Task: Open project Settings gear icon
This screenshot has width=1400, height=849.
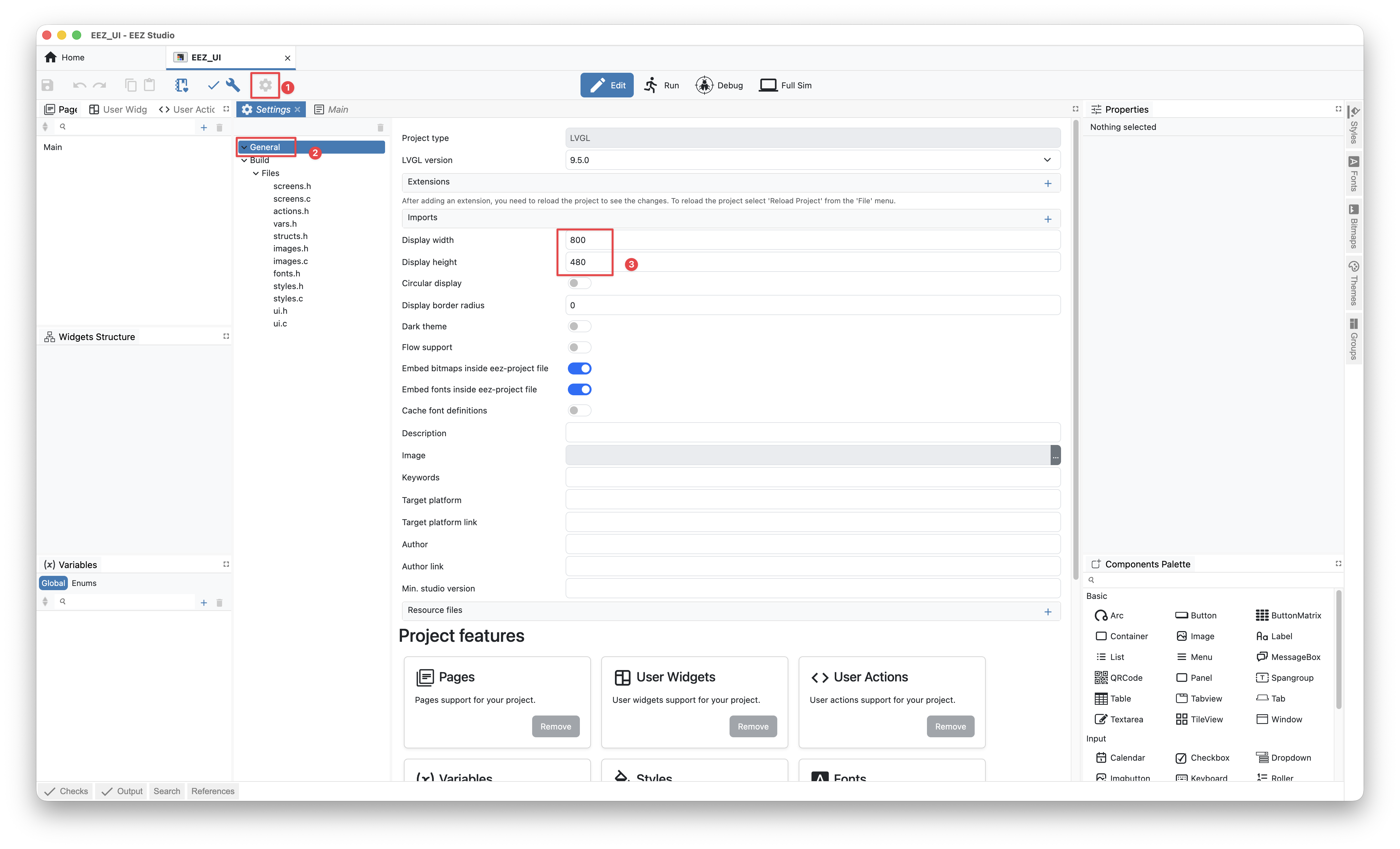Action: click(265, 85)
